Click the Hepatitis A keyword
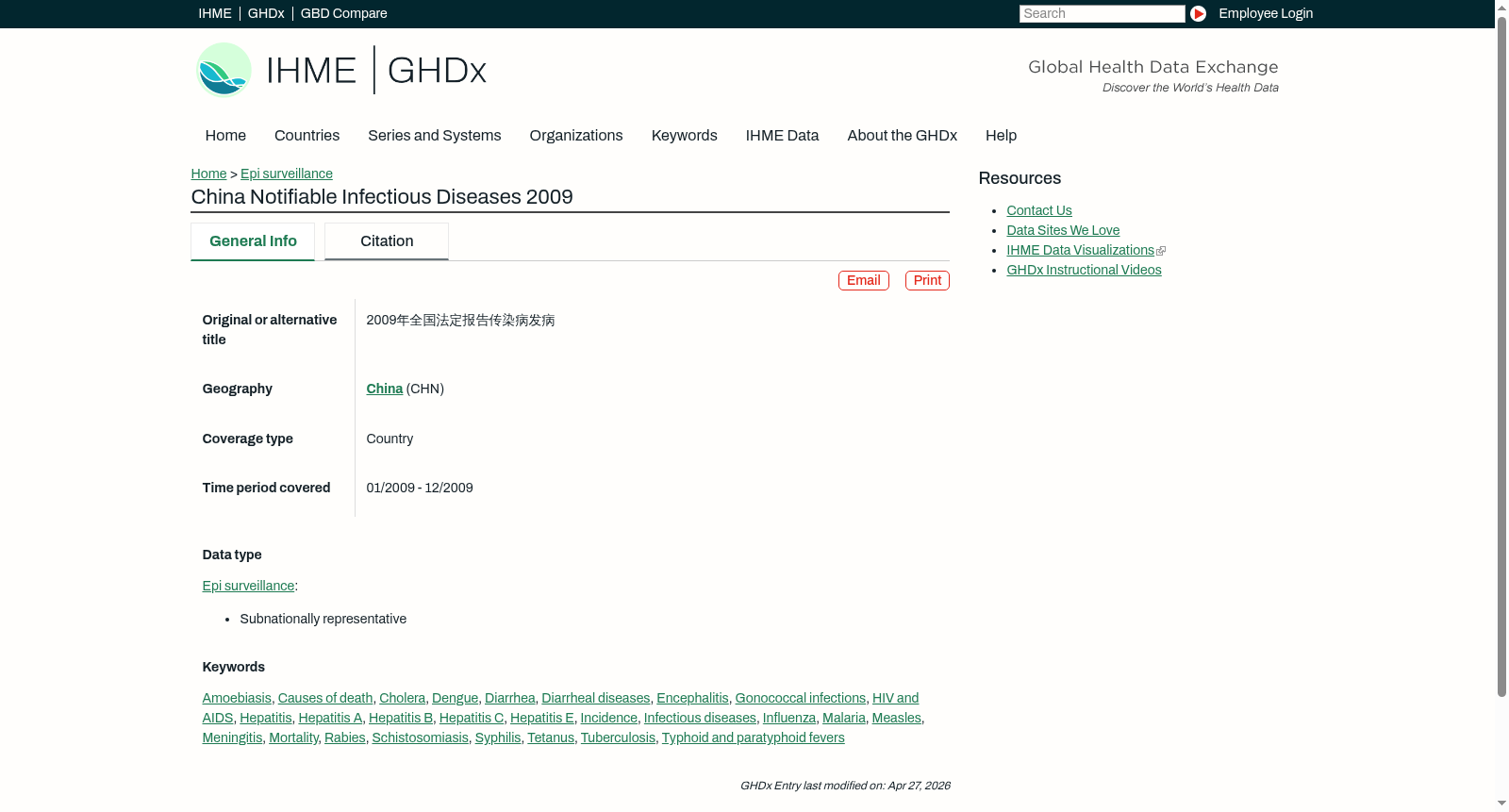Viewport: 1509px width, 812px height. point(330,718)
